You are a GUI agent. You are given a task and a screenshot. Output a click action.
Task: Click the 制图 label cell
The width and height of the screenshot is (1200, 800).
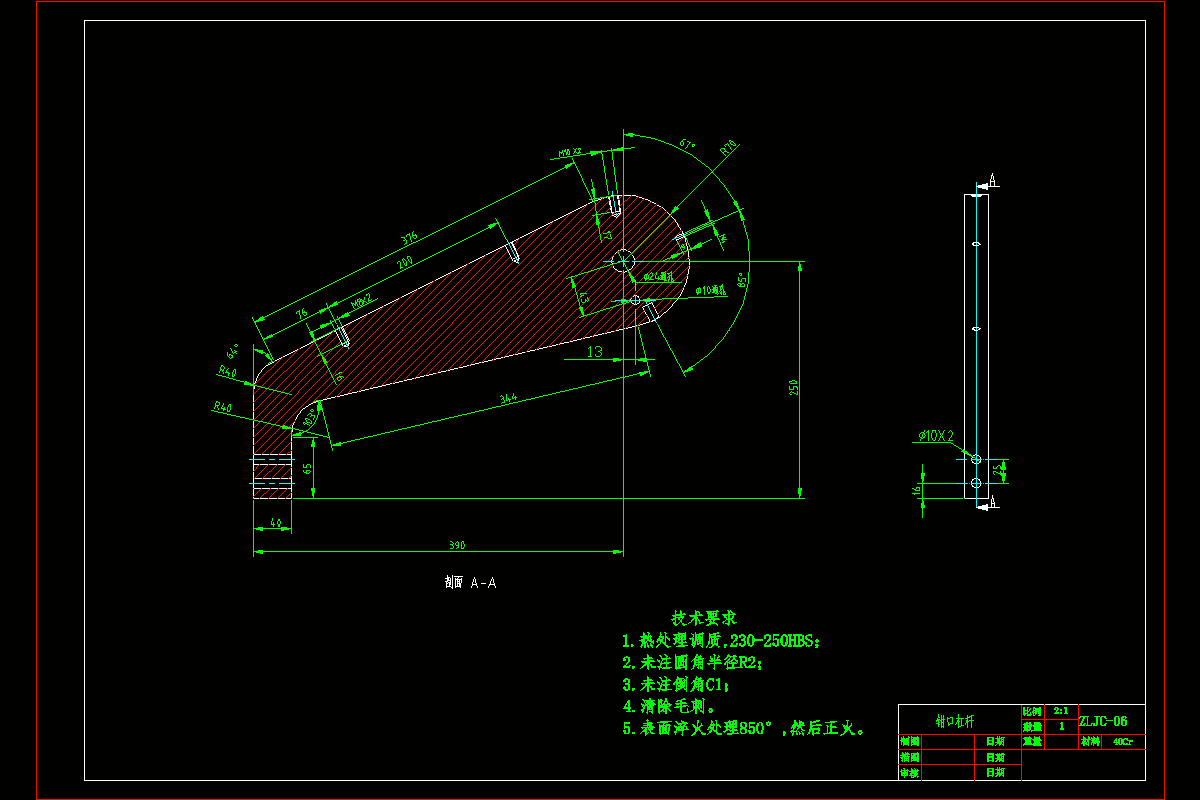pyautogui.click(x=910, y=742)
